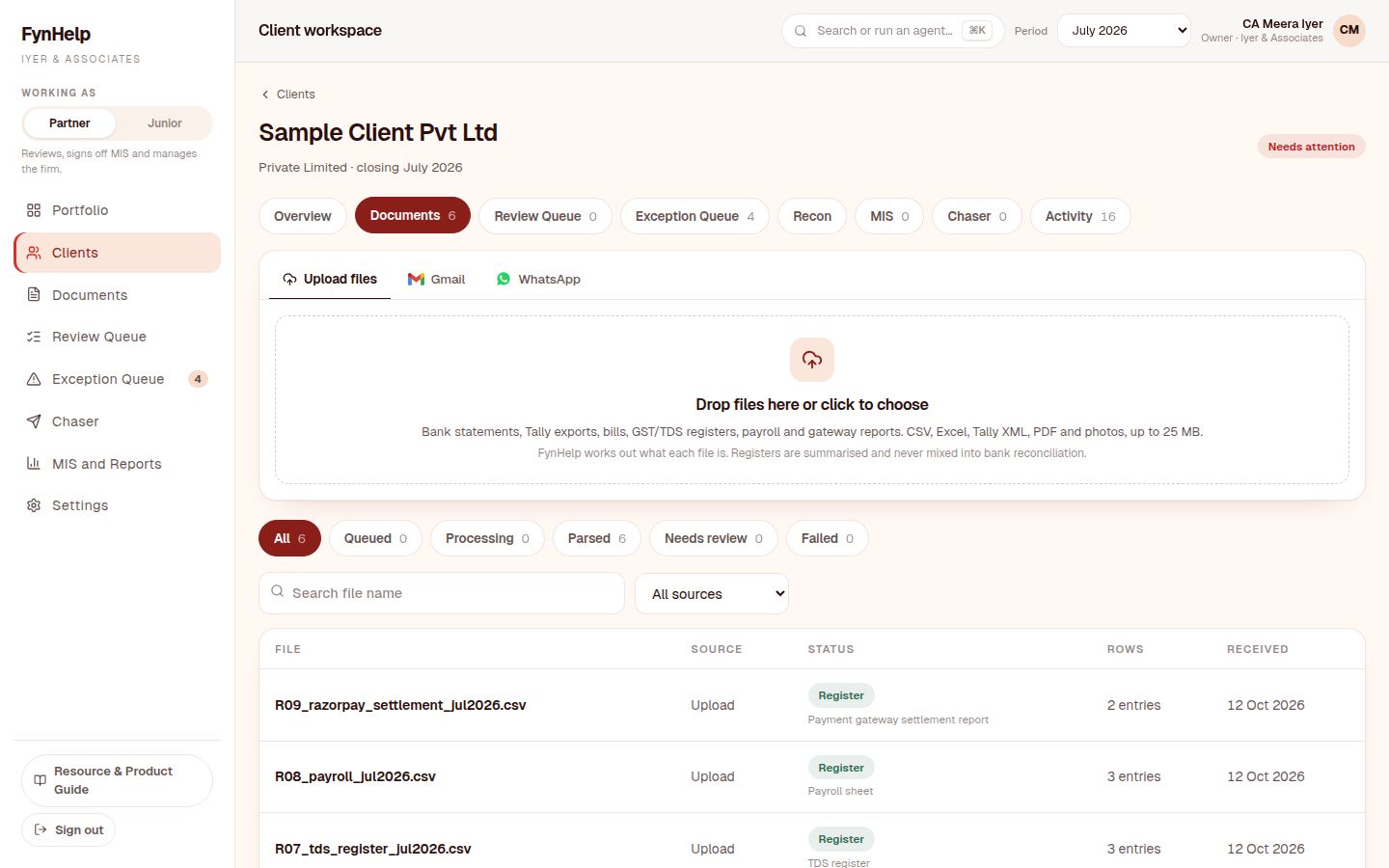Switch working role to Junior
This screenshot has height=868, width=1389.
165,123
